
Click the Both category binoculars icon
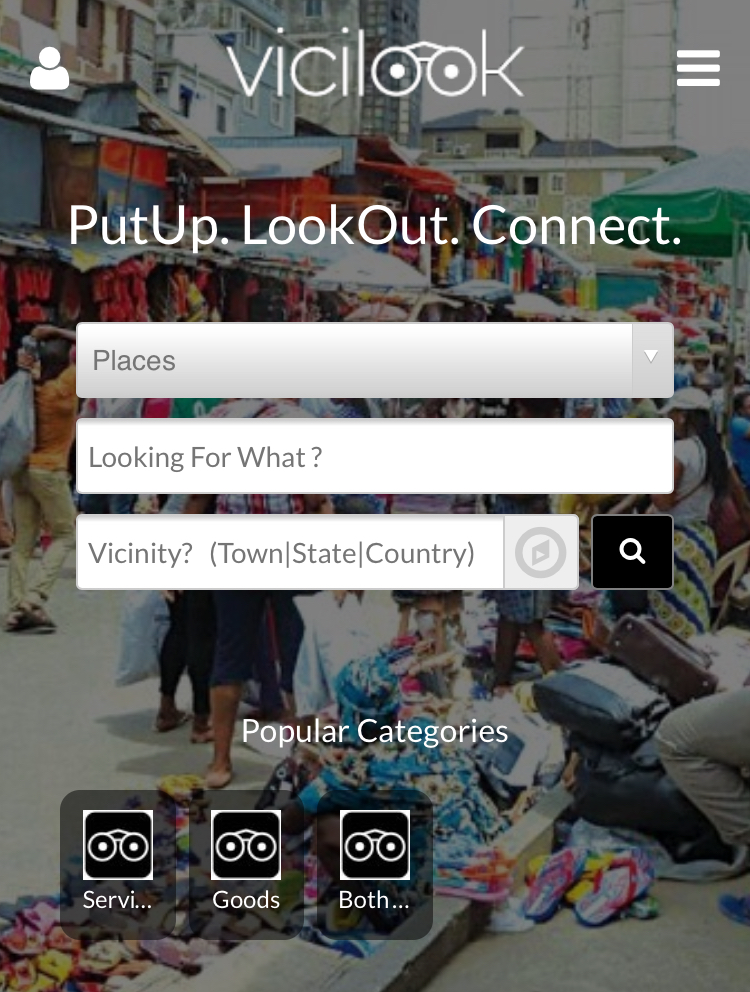(x=375, y=845)
